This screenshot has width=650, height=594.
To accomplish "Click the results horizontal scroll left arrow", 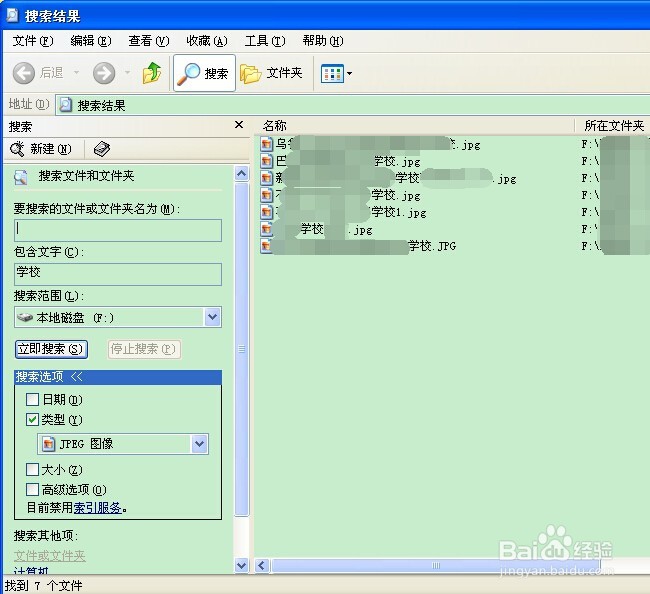I will point(262,565).
